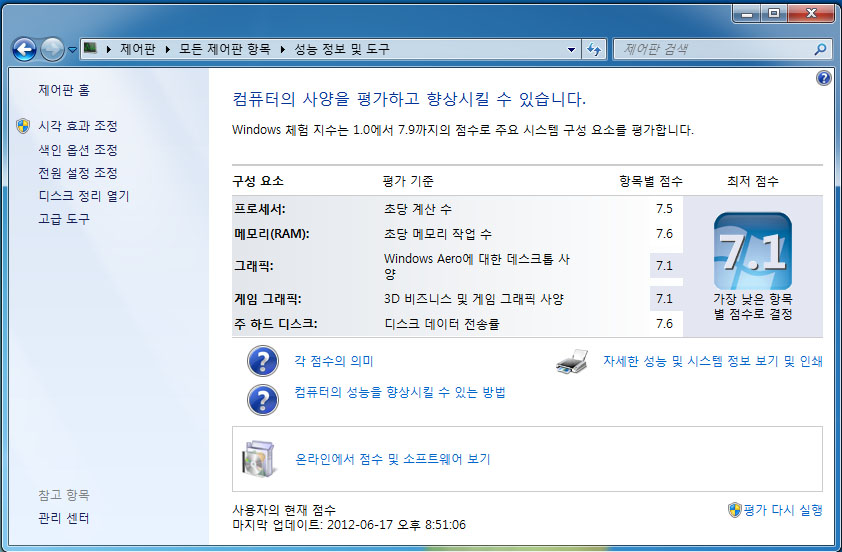The image size is (842, 552).
Task: Expand the arrow after 제어판 breadcrumb
Action: tap(168, 49)
